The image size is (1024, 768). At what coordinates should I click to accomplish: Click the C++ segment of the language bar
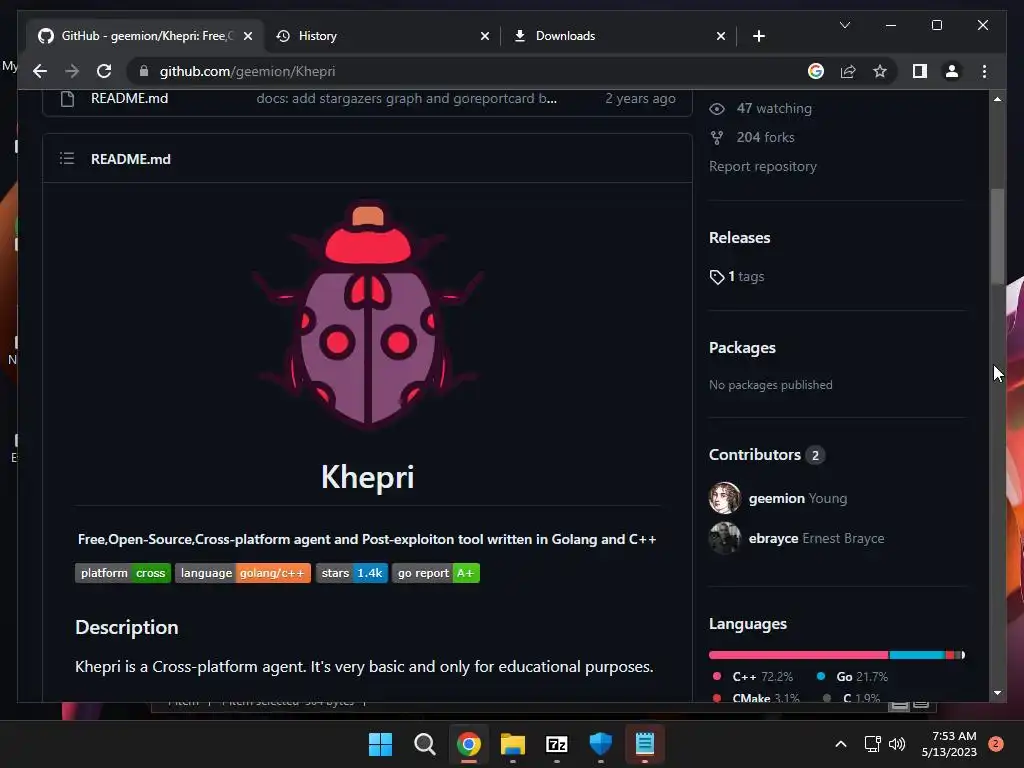pyautogui.click(x=799, y=654)
